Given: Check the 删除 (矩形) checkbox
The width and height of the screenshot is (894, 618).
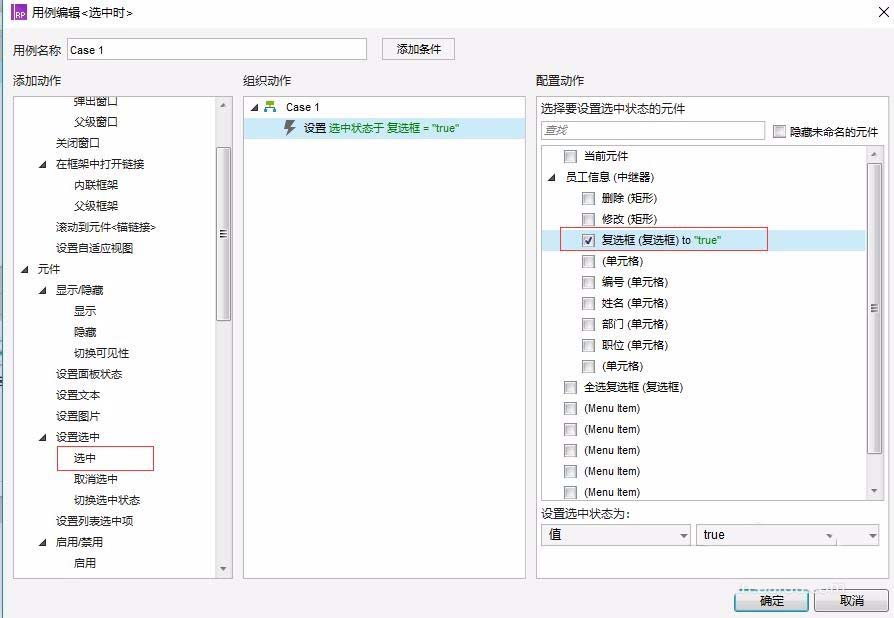Looking at the screenshot, I should click(x=588, y=198).
